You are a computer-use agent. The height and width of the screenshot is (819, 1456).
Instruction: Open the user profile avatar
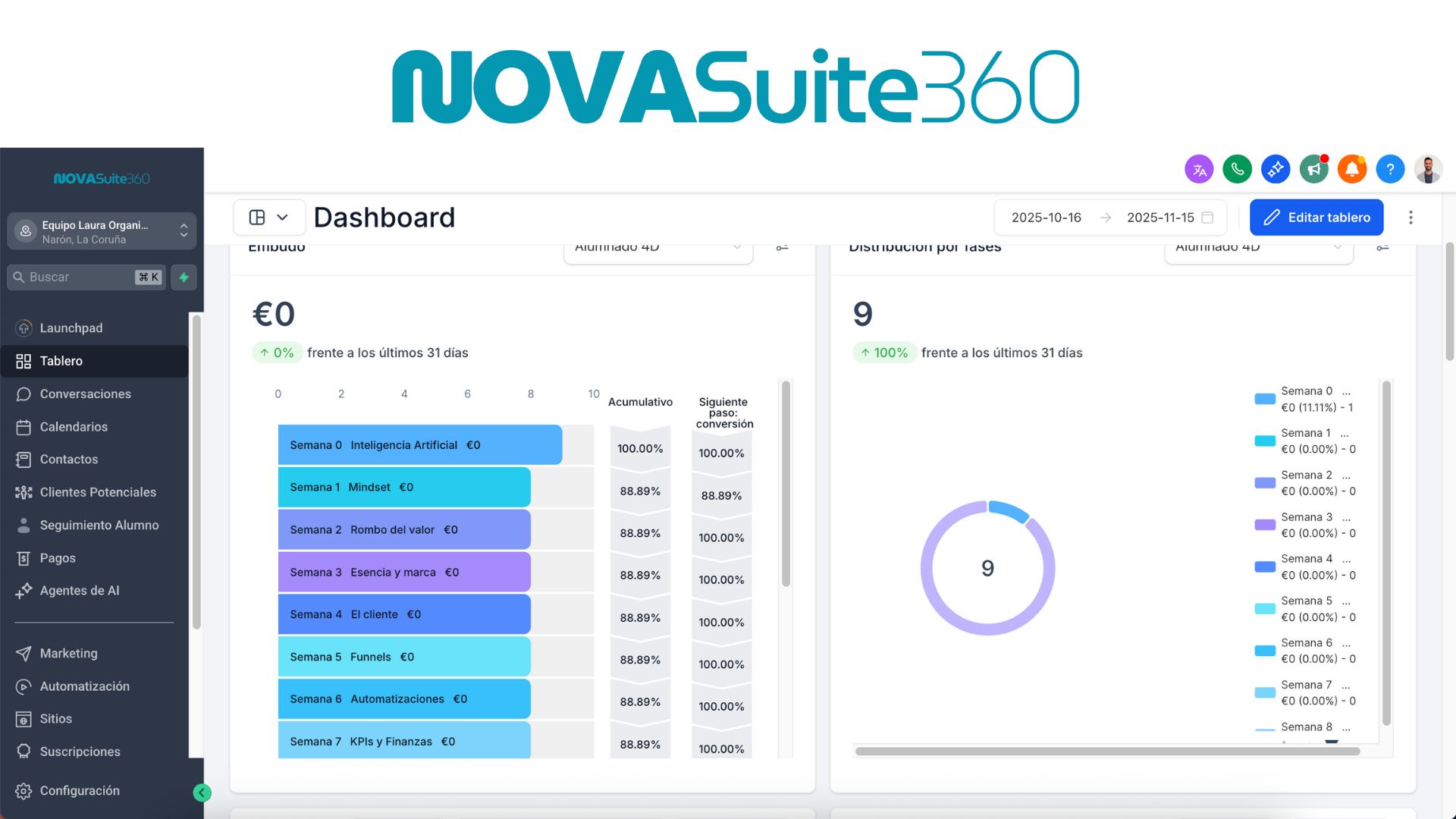1428,169
